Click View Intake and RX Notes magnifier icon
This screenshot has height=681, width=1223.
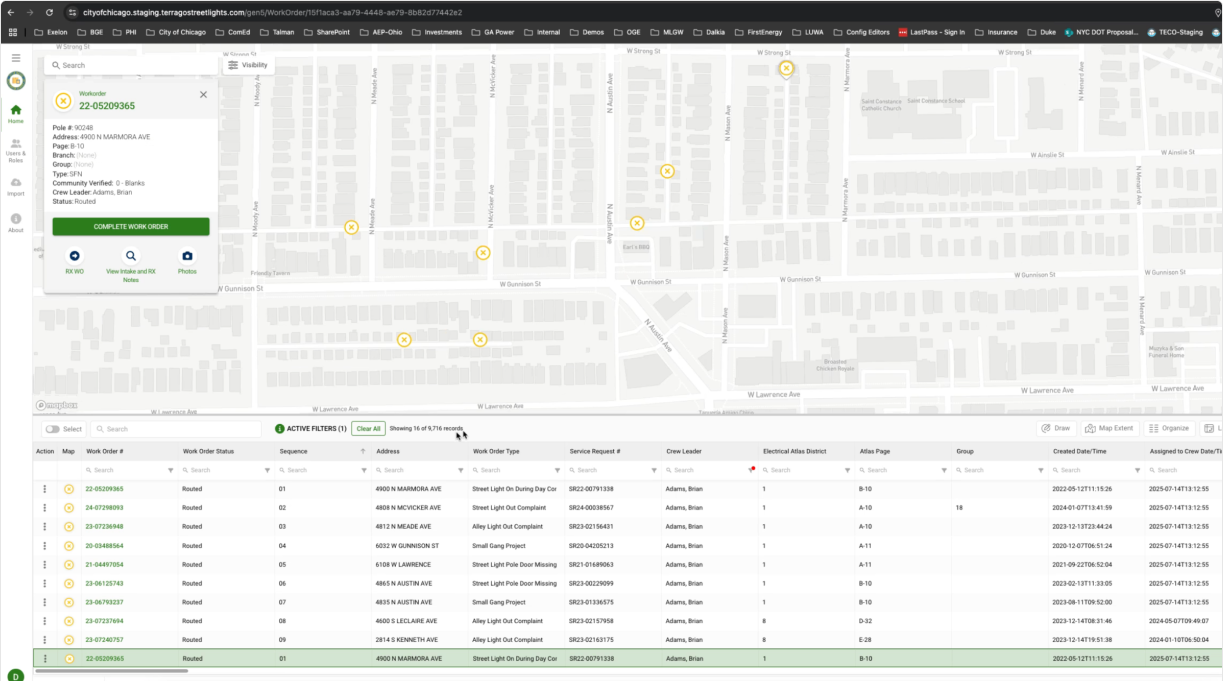pyautogui.click(x=131, y=256)
